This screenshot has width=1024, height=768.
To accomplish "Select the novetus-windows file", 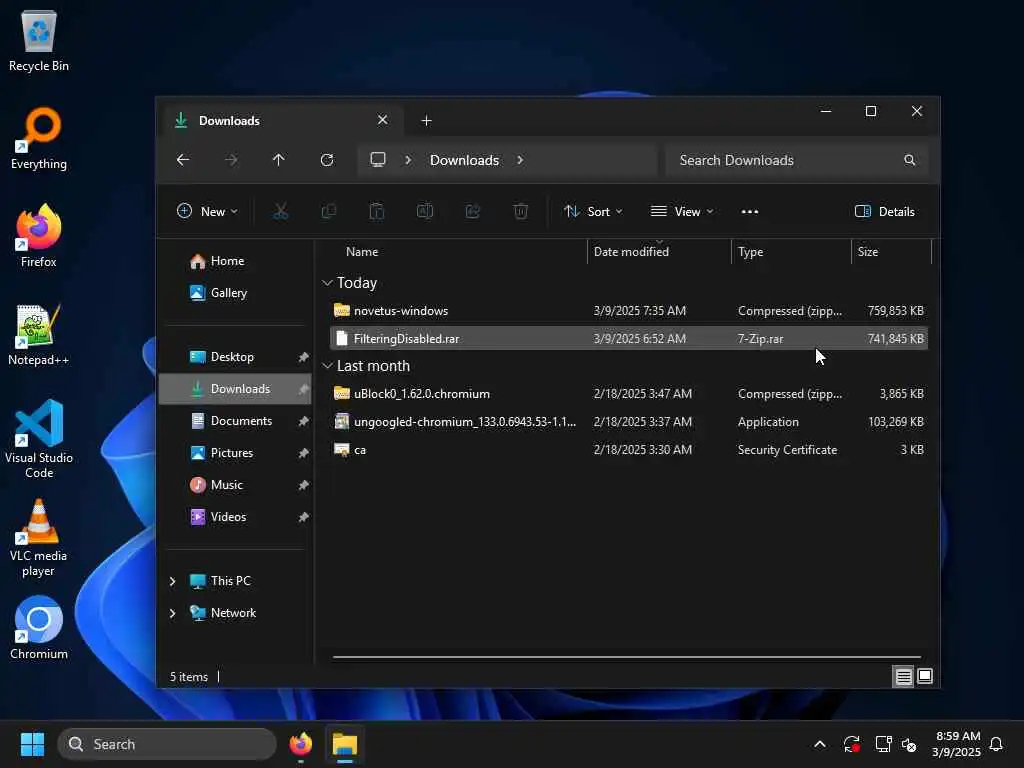I will tap(628, 311).
